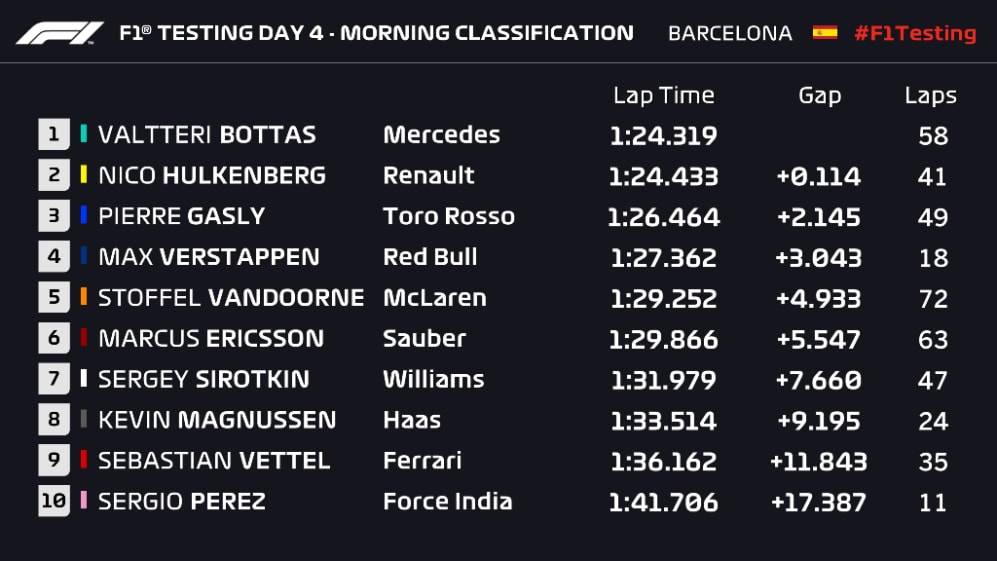
Task: Click position 5 number badge
Action: pos(54,298)
